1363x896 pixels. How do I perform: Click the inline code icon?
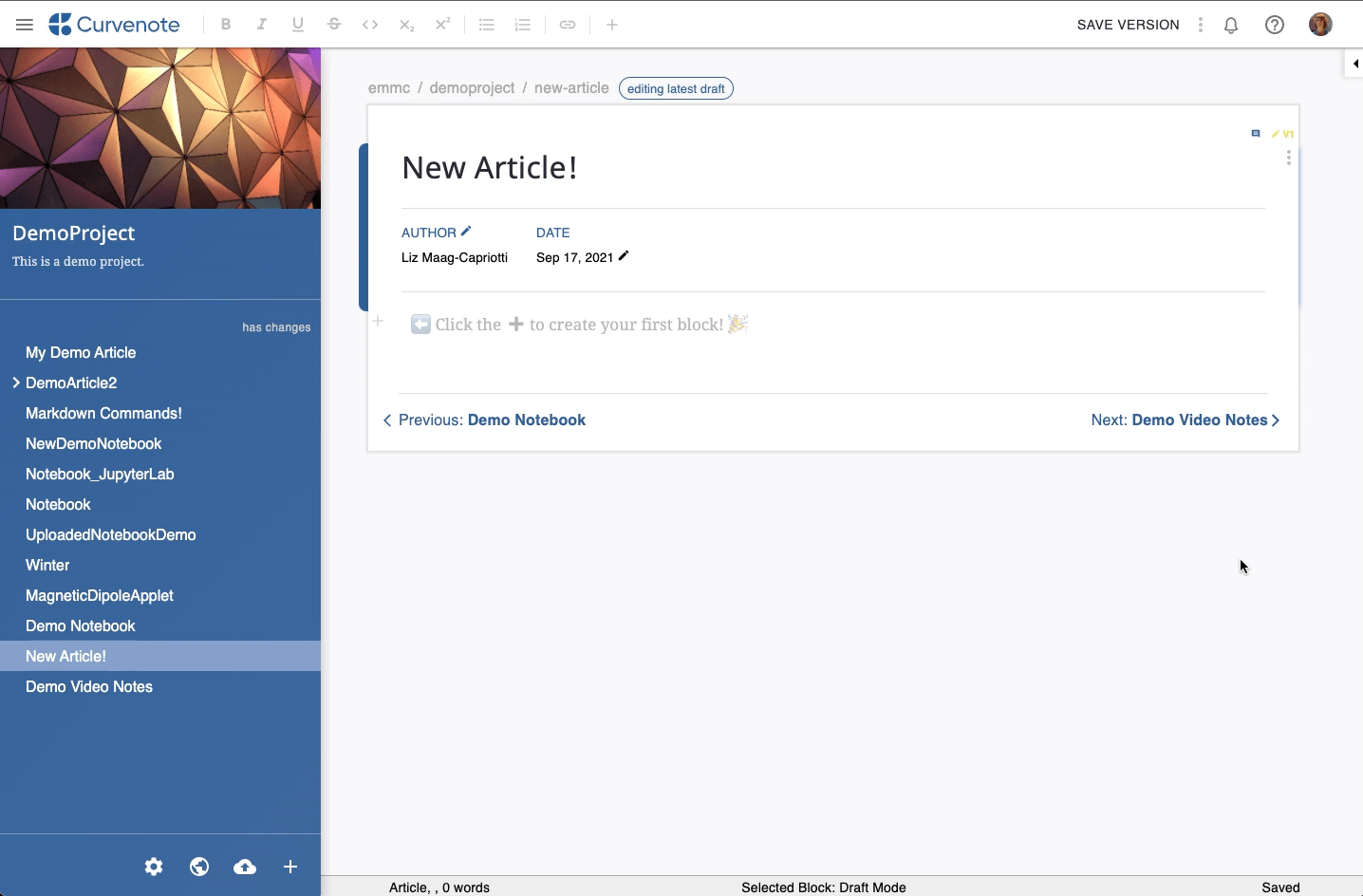pyautogui.click(x=370, y=25)
